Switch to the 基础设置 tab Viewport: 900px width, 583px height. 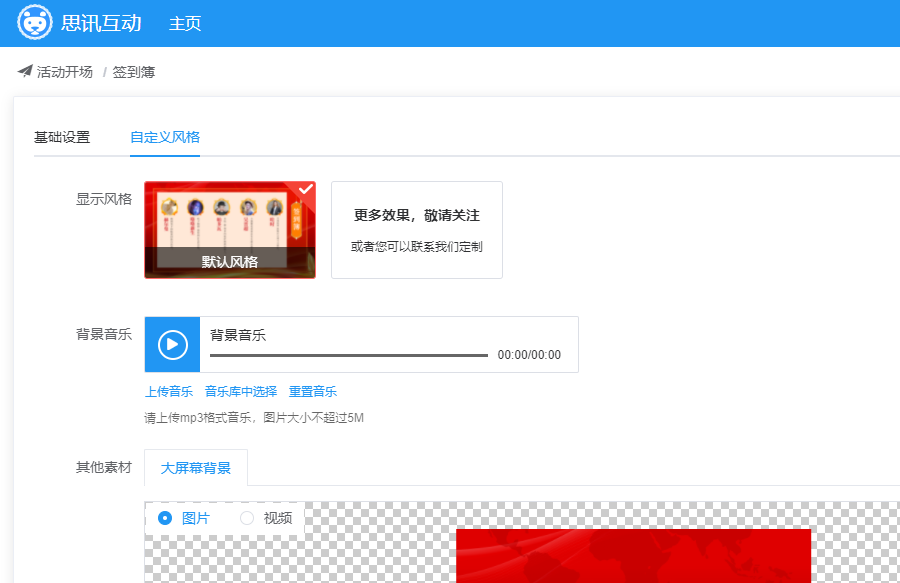point(62,137)
